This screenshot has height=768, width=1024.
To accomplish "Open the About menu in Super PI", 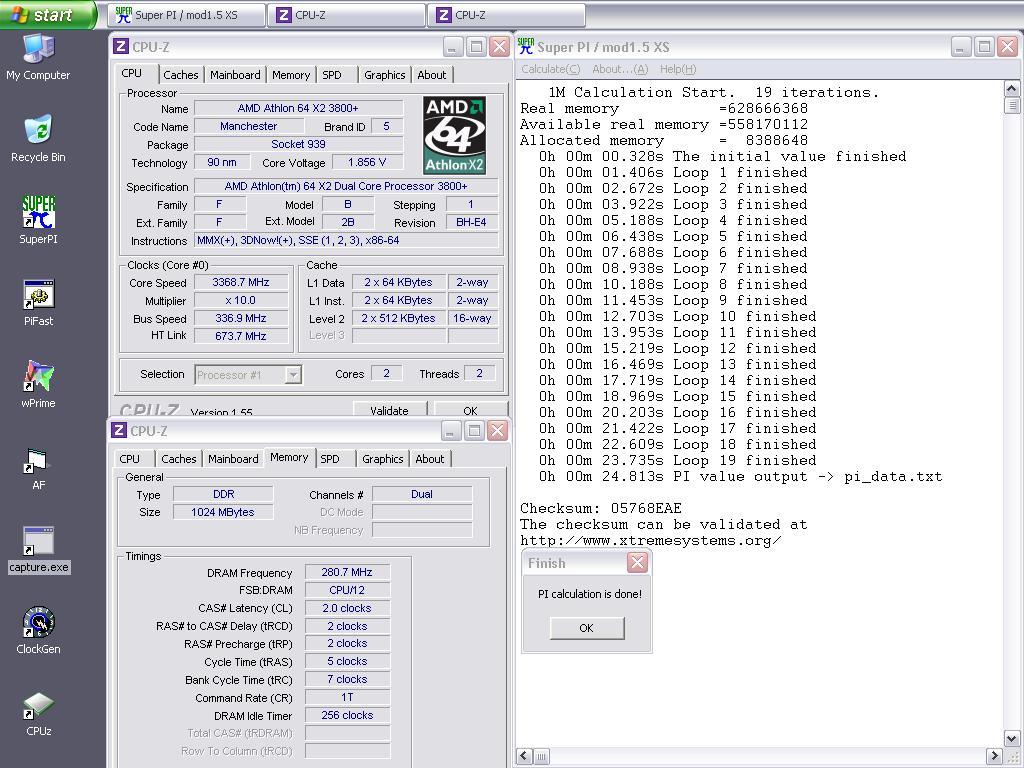I will [x=620, y=69].
